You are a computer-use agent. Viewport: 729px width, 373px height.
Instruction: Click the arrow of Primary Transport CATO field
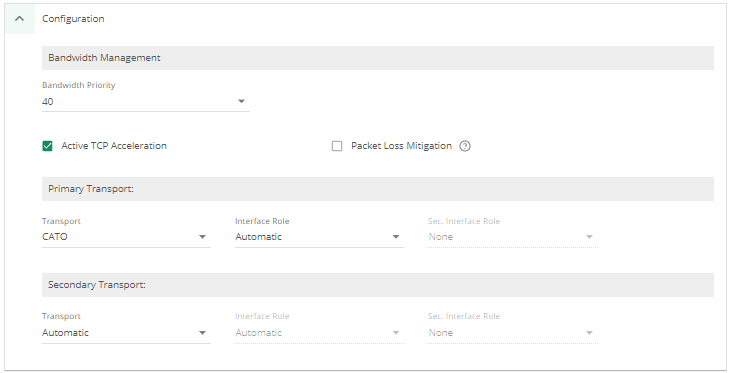202,237
